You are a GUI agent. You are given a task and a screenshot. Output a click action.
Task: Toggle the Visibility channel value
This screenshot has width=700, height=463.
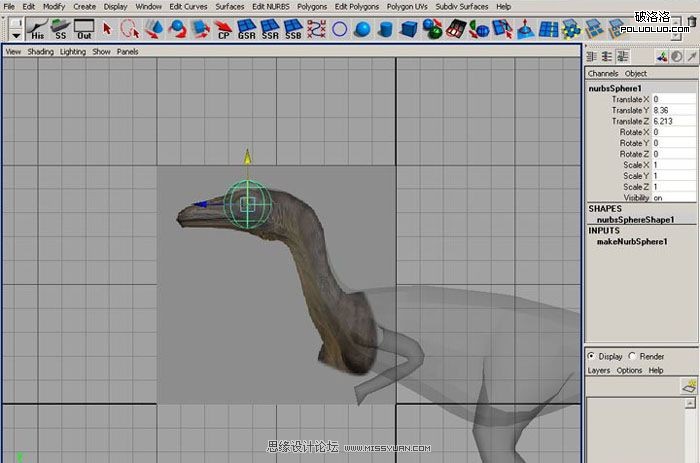[x=673, y=198]
